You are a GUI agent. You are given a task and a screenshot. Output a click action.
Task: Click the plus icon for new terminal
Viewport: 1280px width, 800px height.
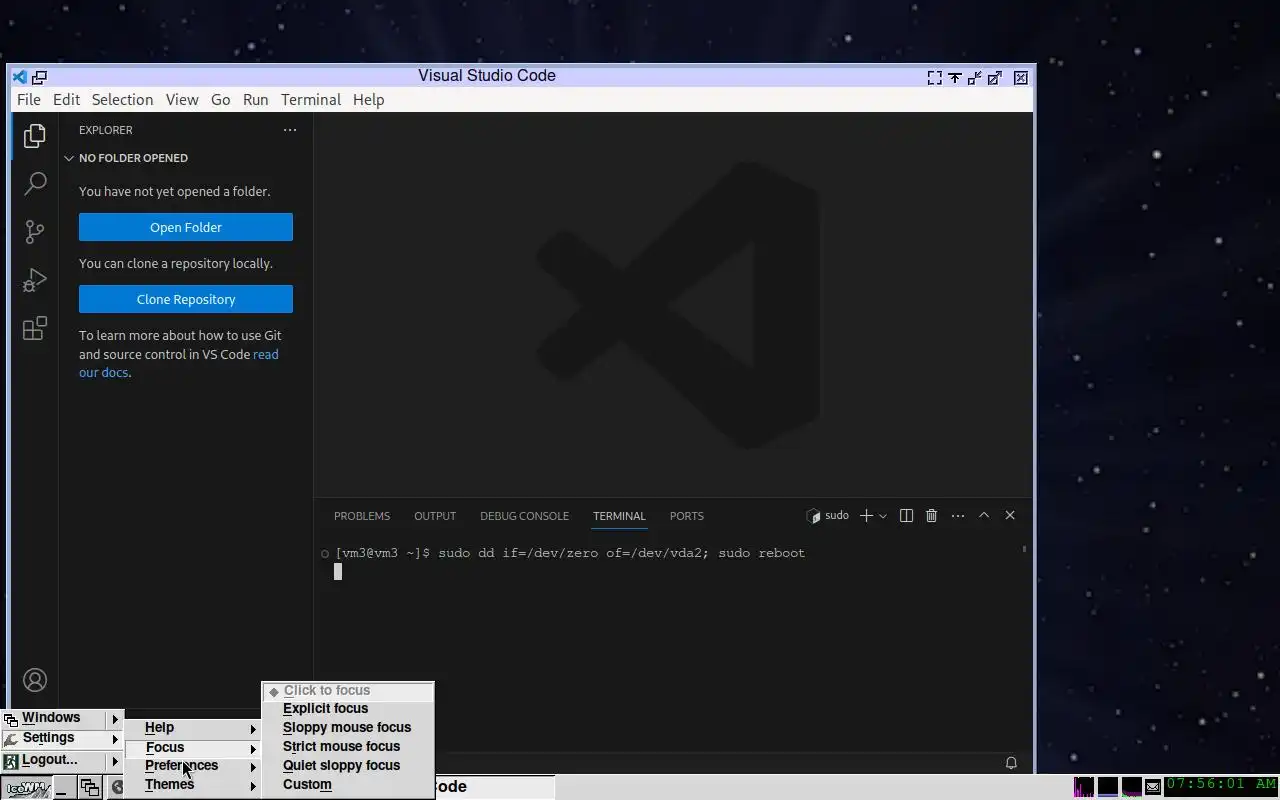click(866, 516)
